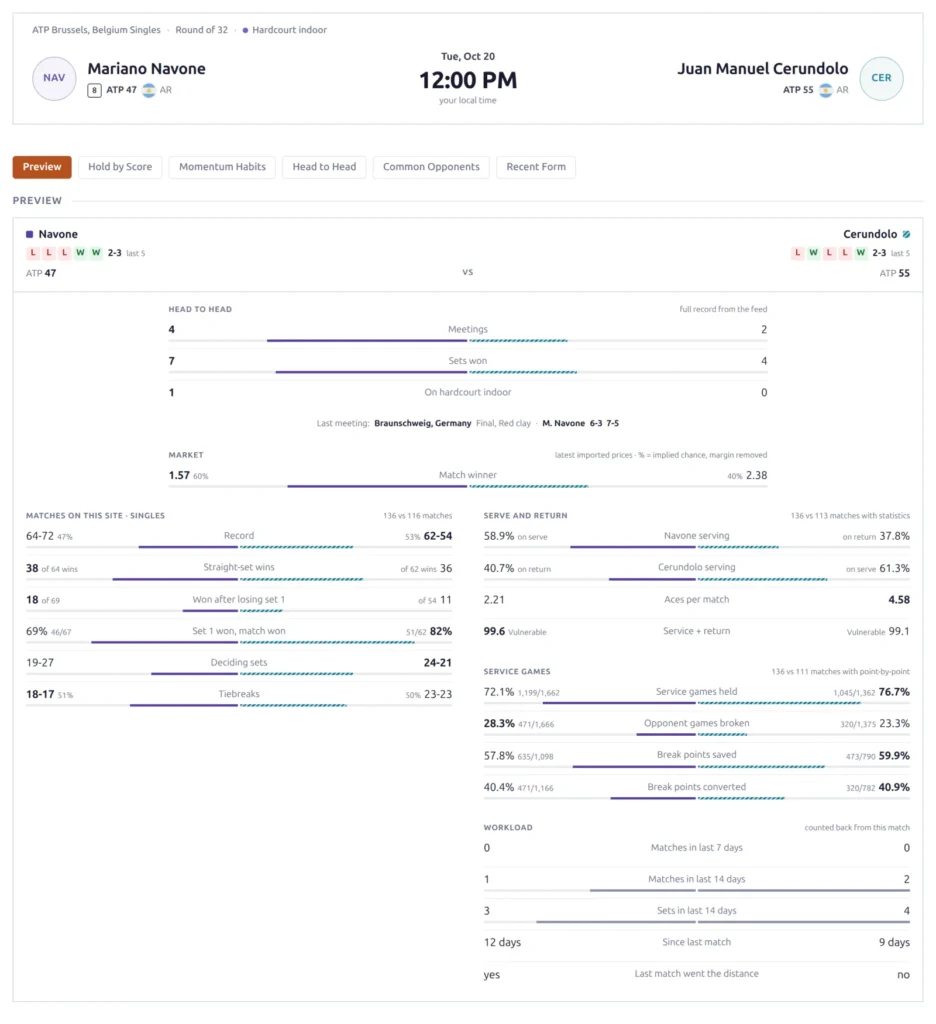Open the Head to Head tab

[x=324, y=167]
